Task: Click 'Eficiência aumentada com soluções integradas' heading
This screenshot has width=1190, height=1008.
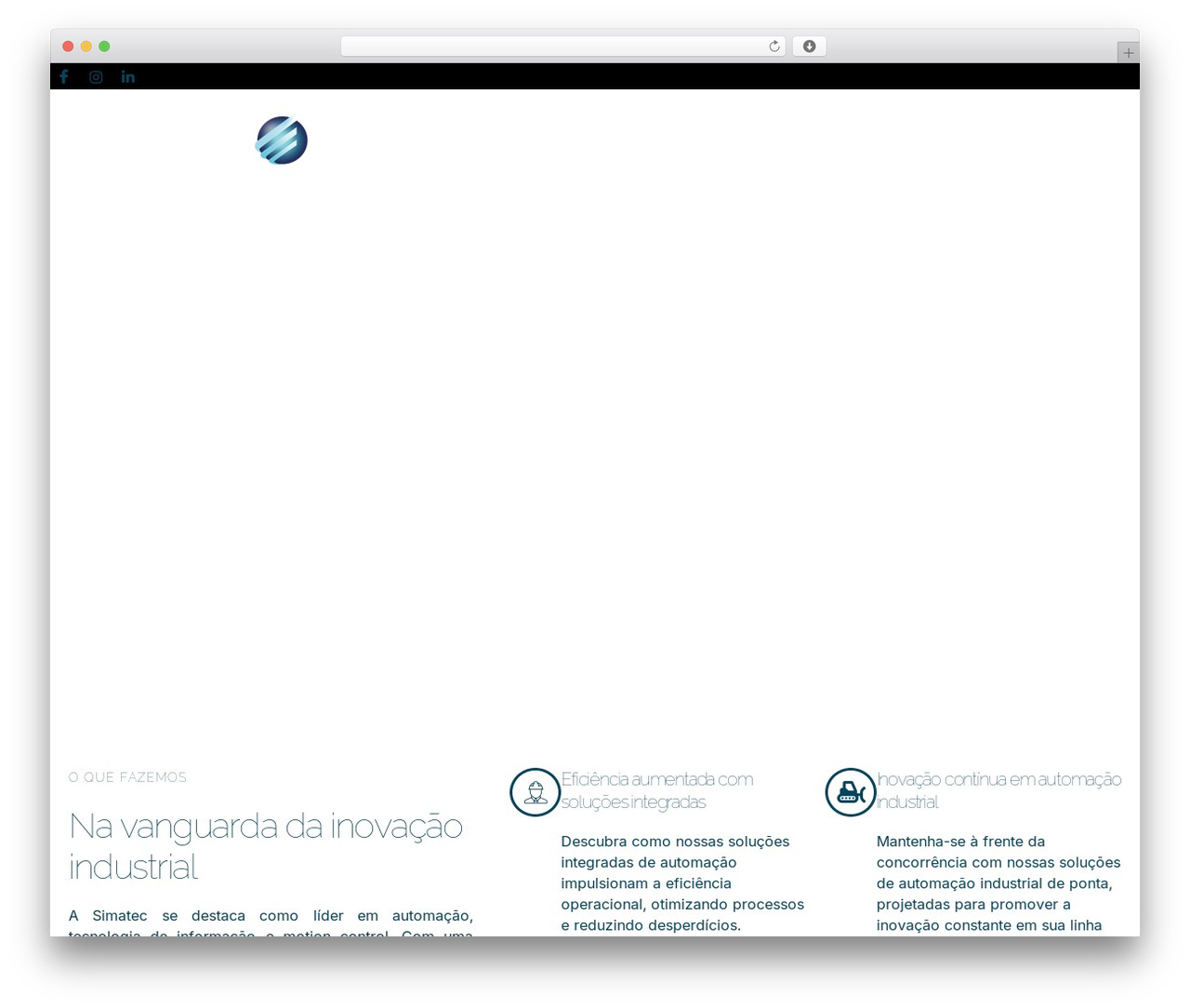Action: 657,790
